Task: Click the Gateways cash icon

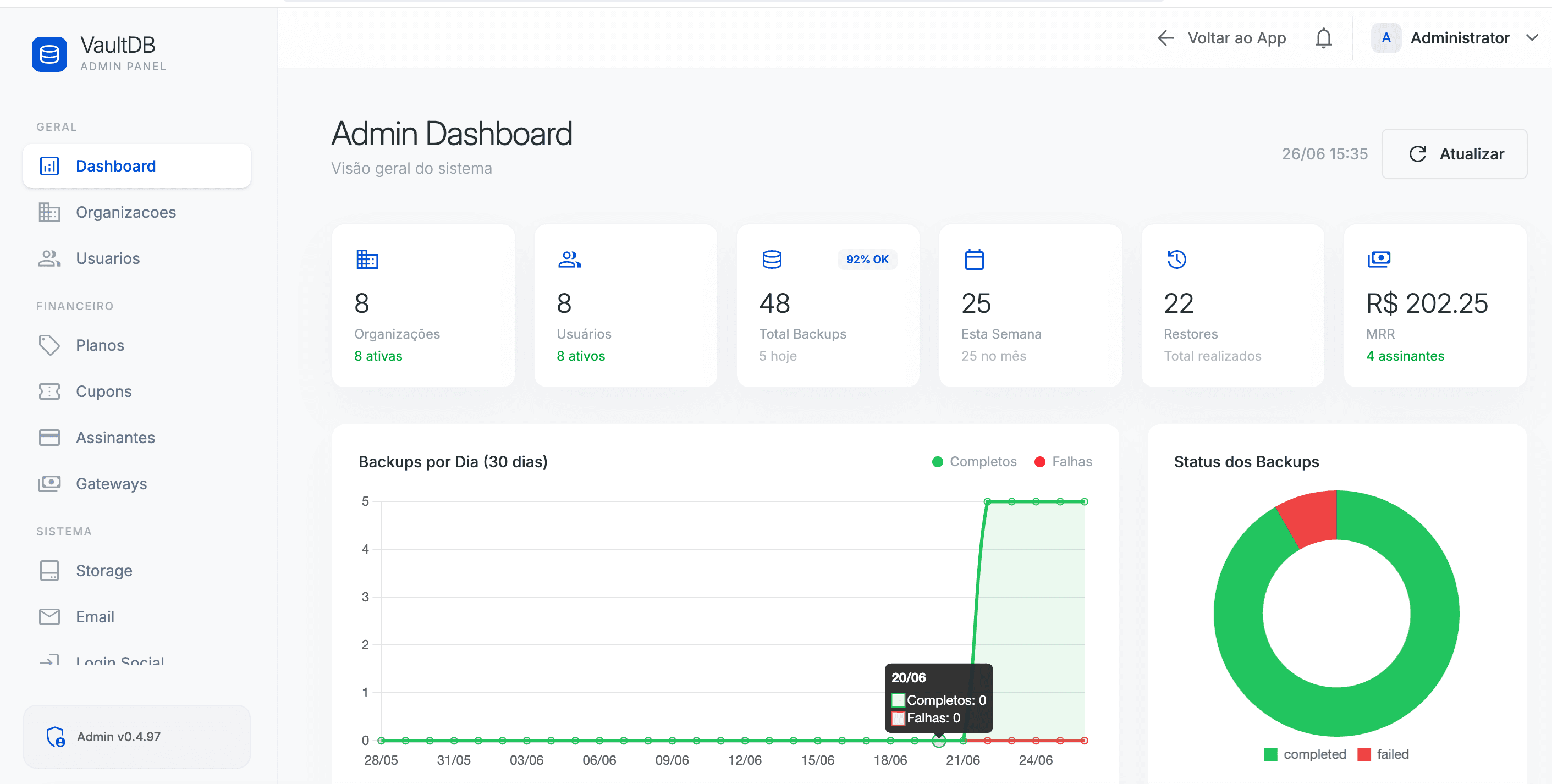Action: tap(49, 483)
